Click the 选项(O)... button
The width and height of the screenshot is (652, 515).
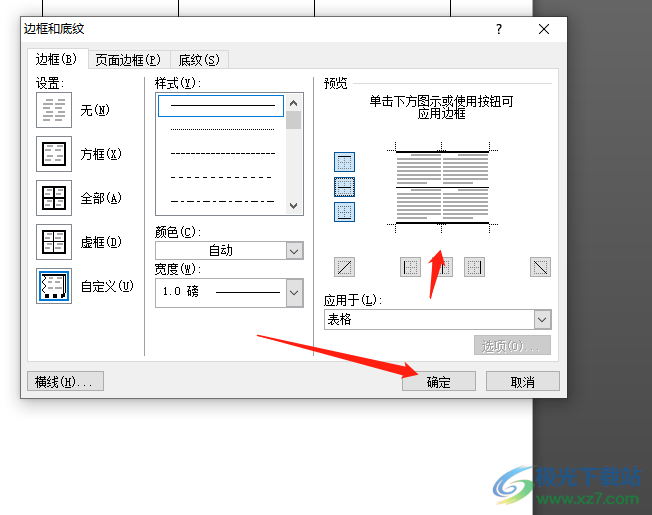click(512, 345)
